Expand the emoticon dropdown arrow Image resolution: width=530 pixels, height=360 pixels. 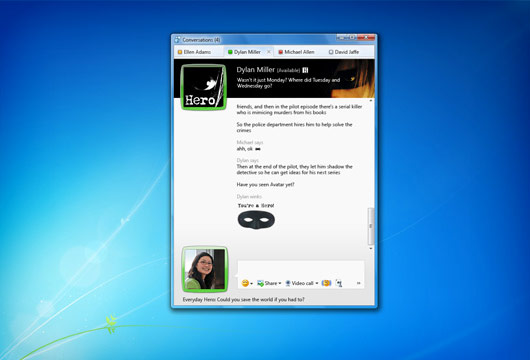tap(251, 284)
